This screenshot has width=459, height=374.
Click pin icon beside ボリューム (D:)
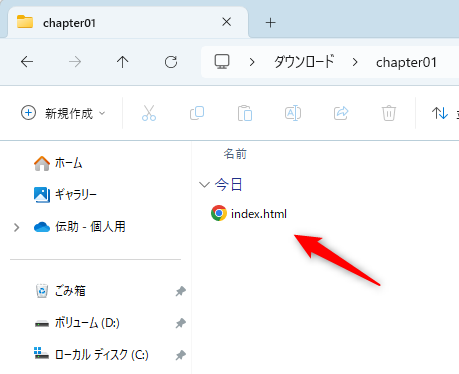tap(181, 323)
